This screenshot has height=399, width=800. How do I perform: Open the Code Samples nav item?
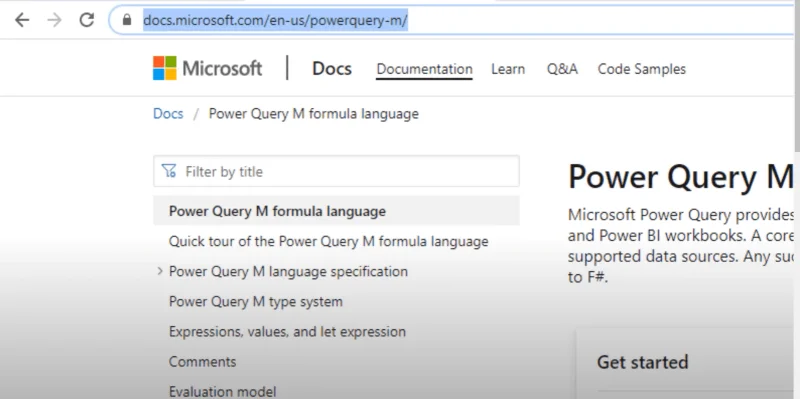pos(642,69)
